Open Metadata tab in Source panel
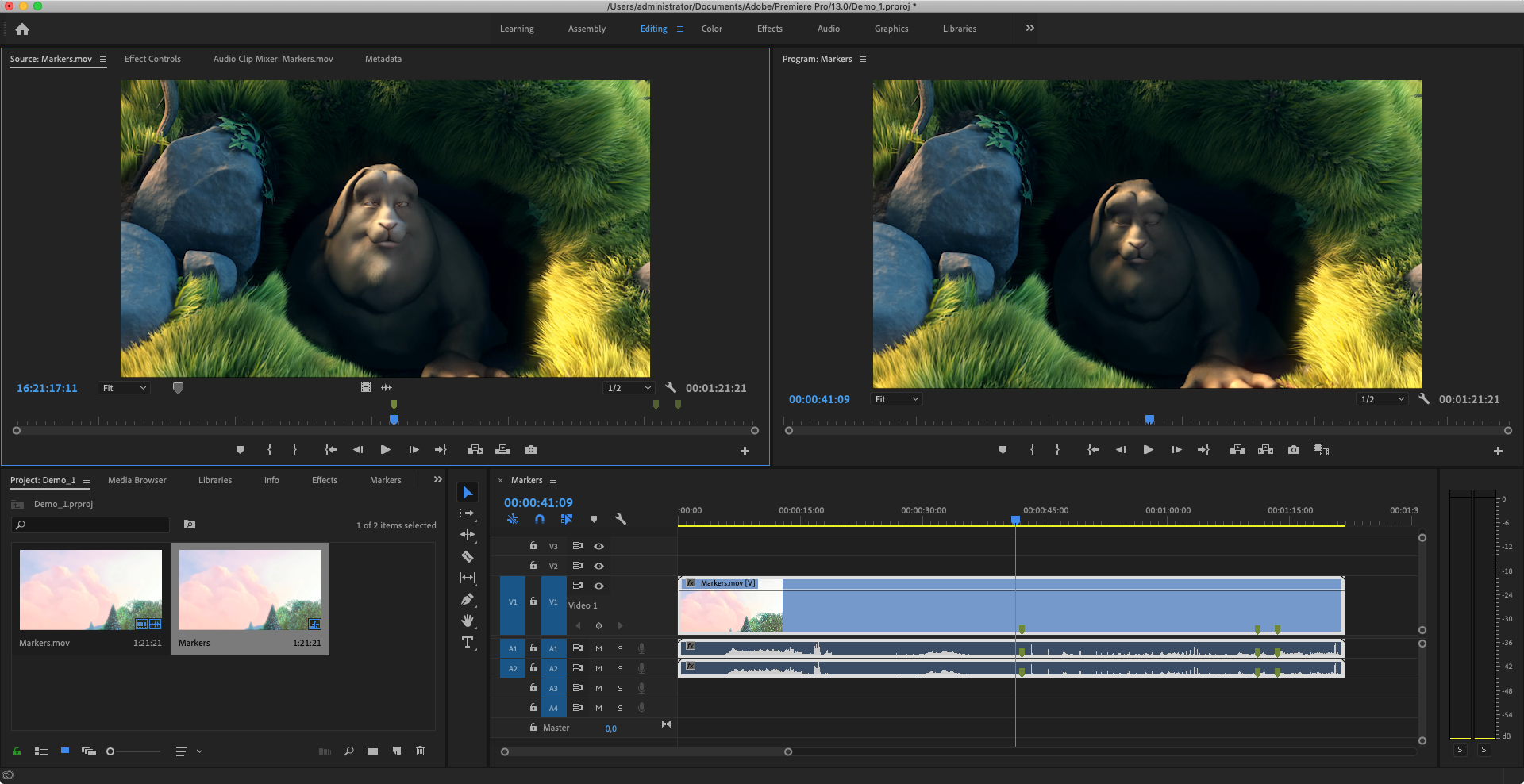 tap(383, 59)
